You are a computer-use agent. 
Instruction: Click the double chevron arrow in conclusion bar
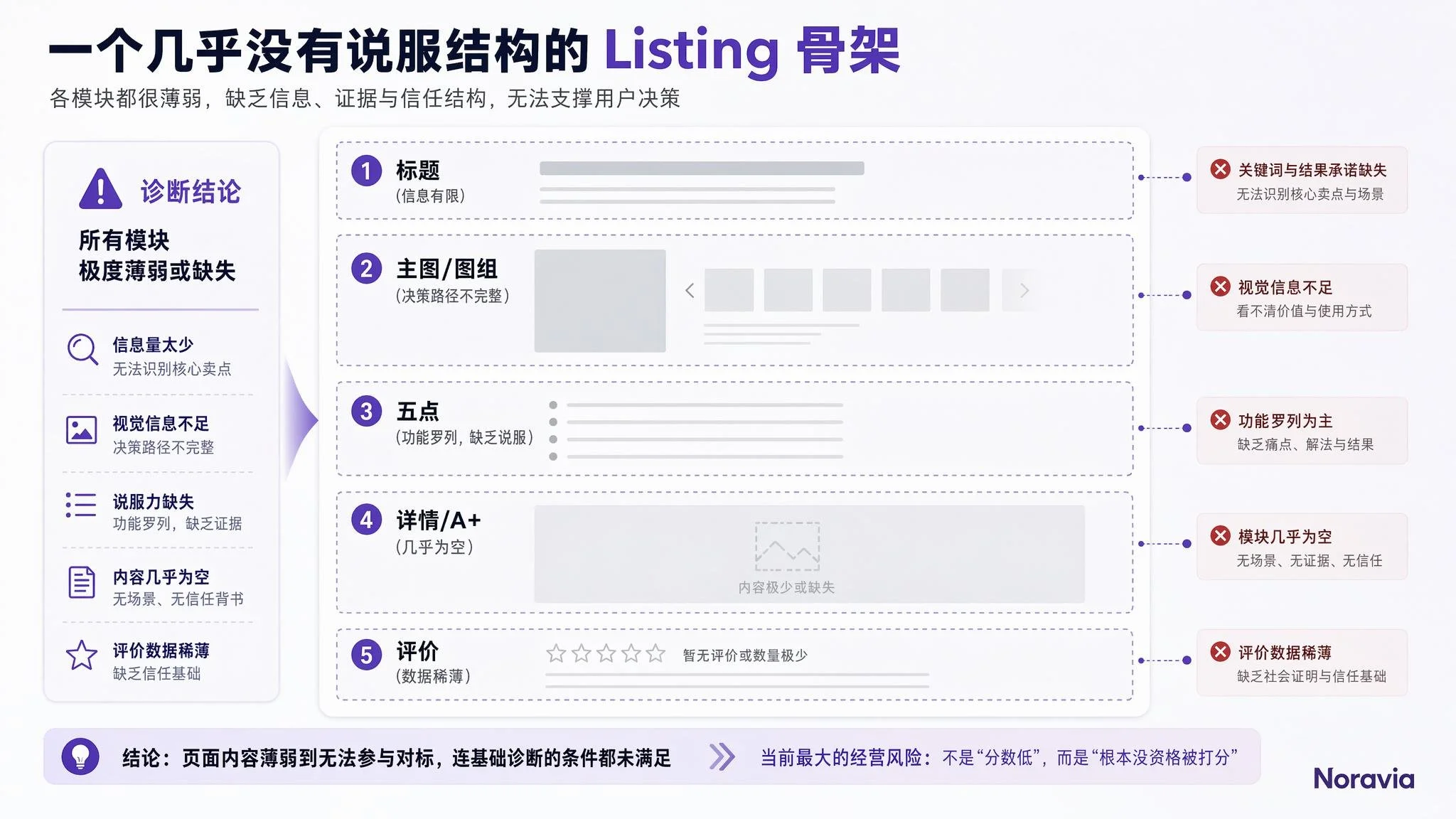(722, 757)
